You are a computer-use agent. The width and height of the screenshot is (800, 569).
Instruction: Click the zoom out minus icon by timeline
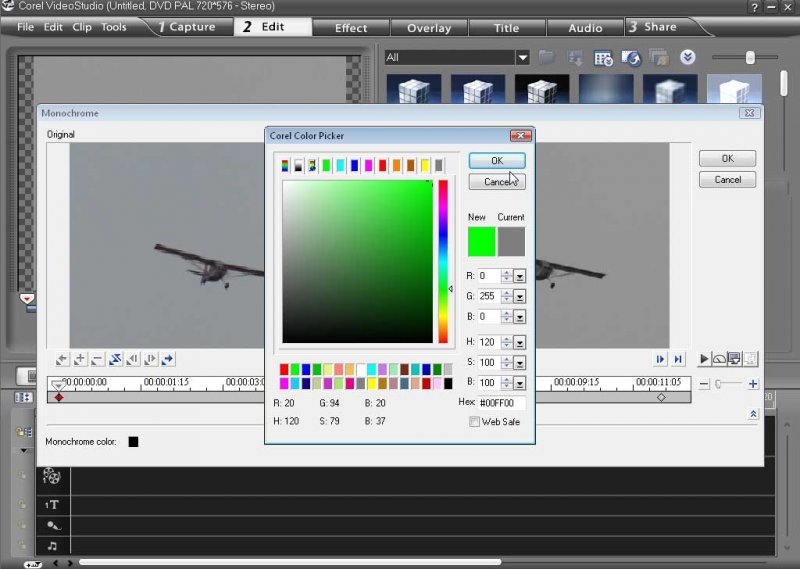tap(704, 384)
